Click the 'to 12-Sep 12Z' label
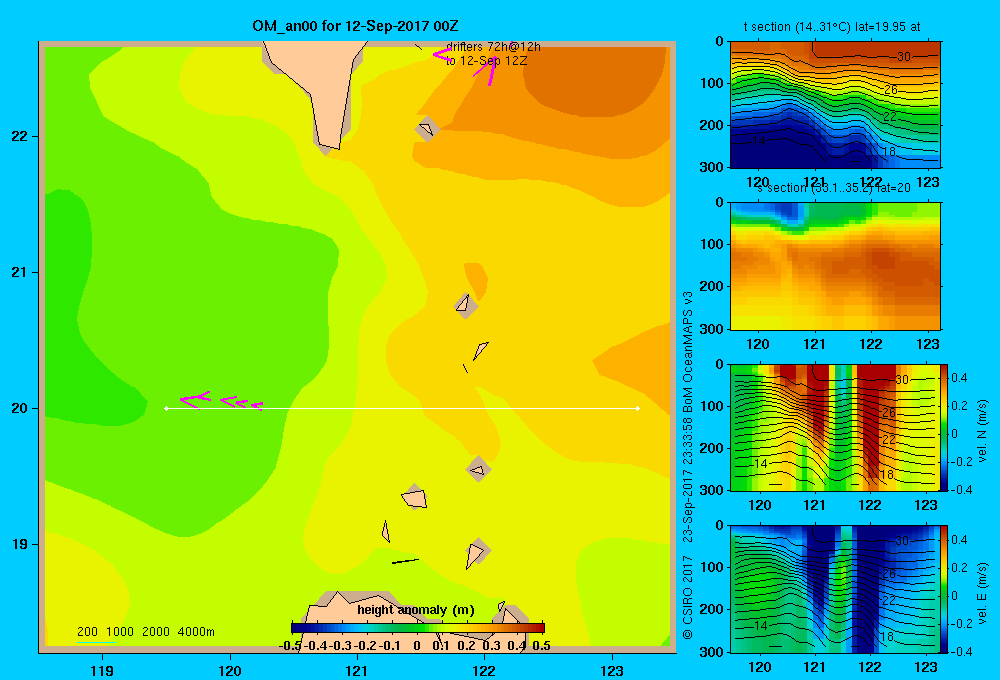 pyautogui.click(x=486, y=61)
